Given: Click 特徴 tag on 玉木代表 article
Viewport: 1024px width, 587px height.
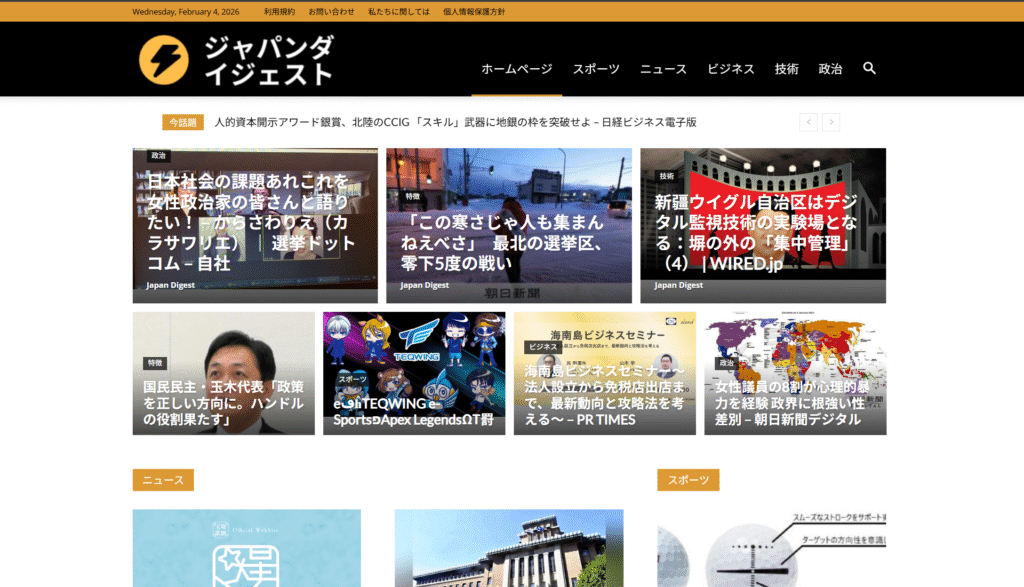Looking at the screenshot, I should pyautogui.click(x=155, y=363).
